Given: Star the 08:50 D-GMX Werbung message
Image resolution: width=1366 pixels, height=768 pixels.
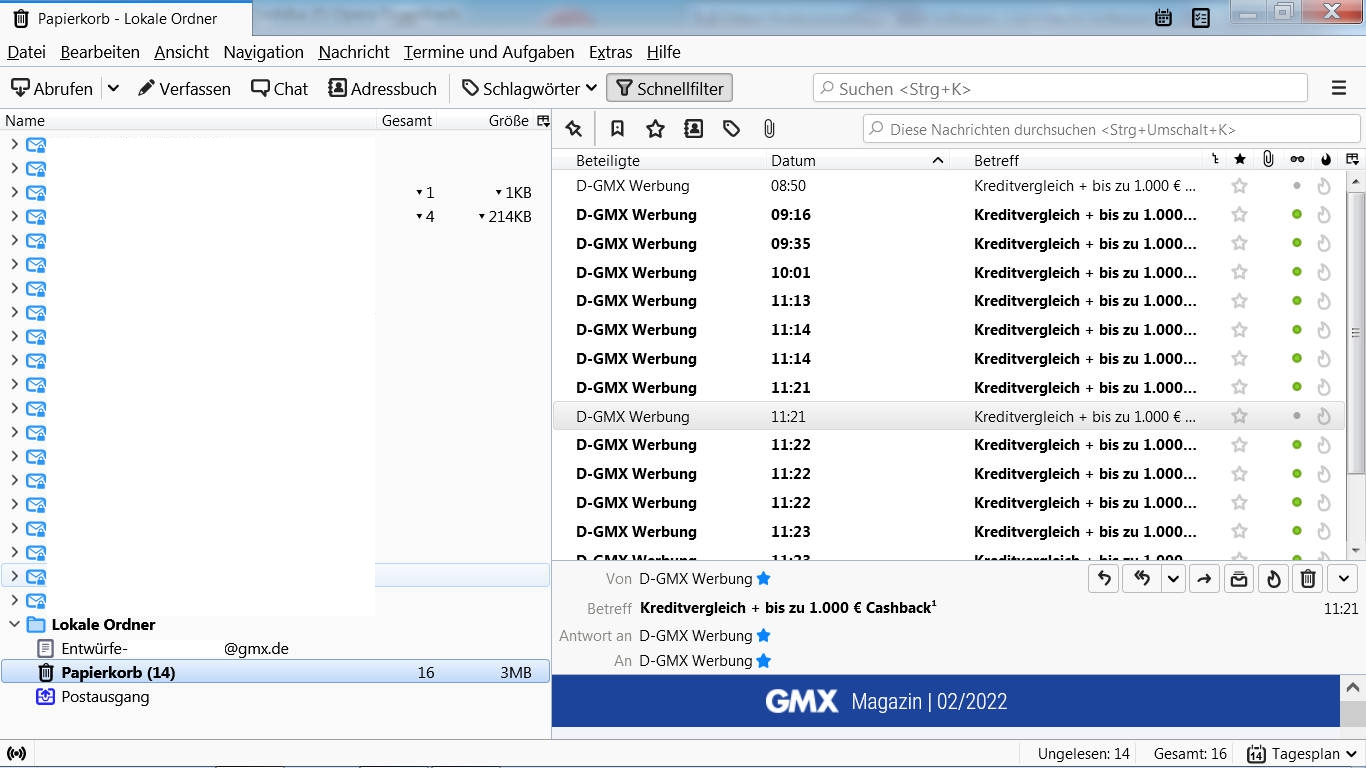Looking at the screenshot, I should 1239,186.
